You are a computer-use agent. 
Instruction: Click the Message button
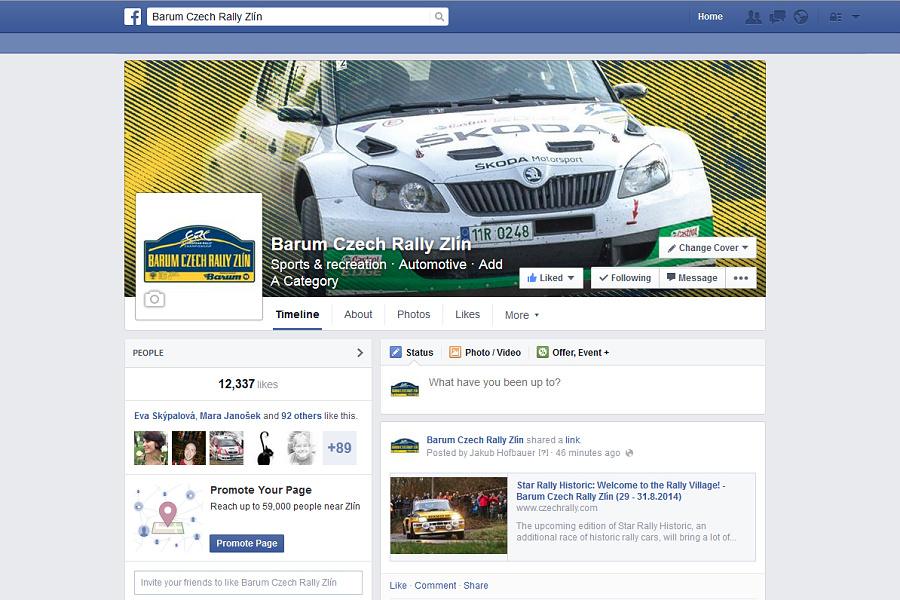click(692, 278)
